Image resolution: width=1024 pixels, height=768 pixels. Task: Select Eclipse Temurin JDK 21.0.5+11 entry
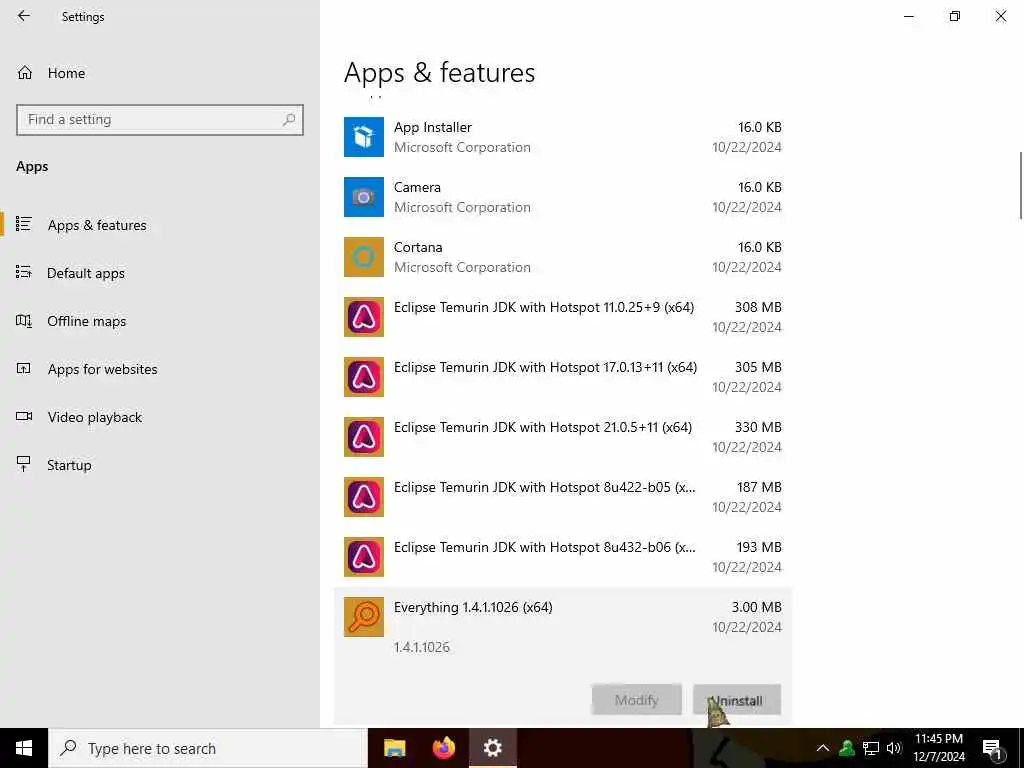543,428
